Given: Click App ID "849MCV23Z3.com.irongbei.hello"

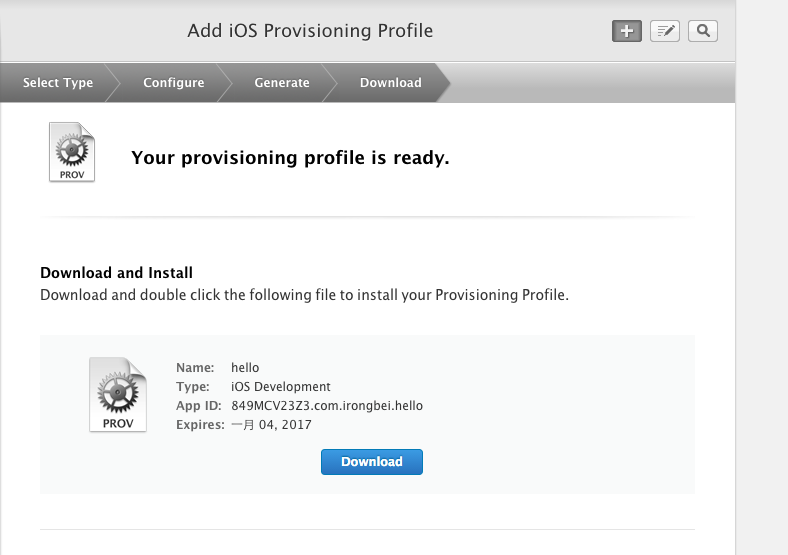Looking at the screenshot, I should pyautogui.click(x=327, y=406).
